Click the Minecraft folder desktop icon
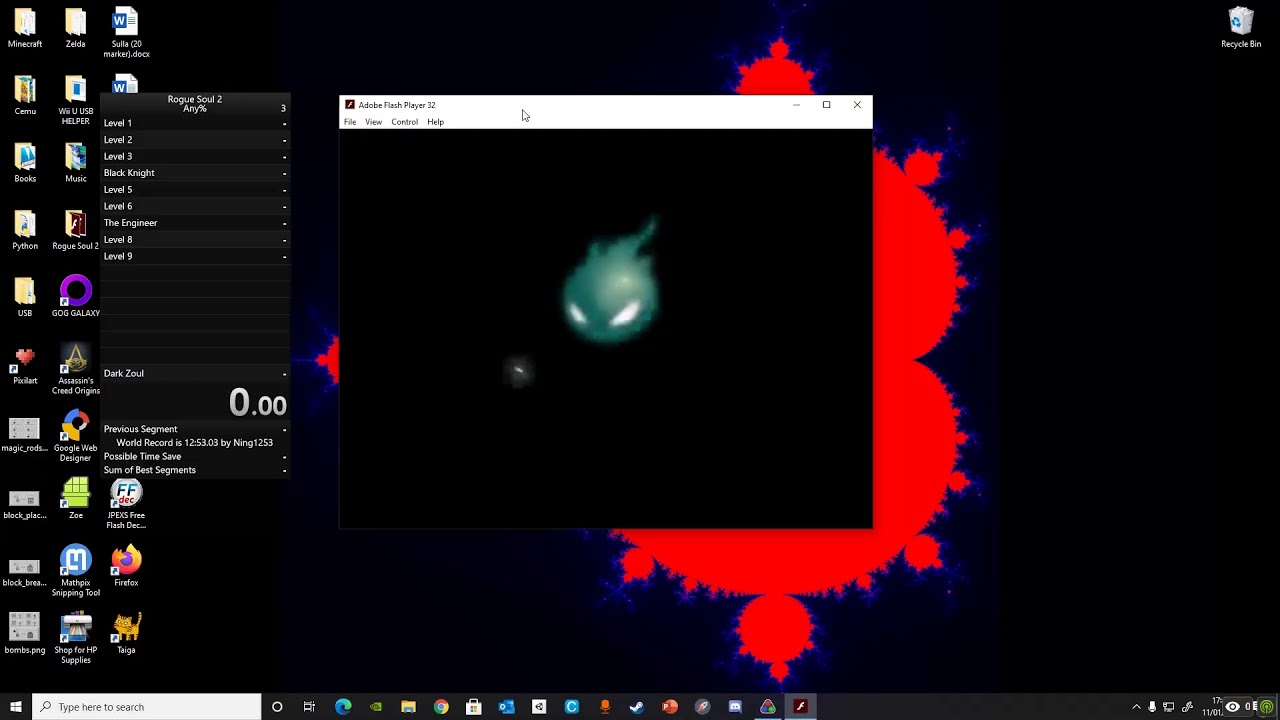The image size is (1280, 720). coord(25,29)
